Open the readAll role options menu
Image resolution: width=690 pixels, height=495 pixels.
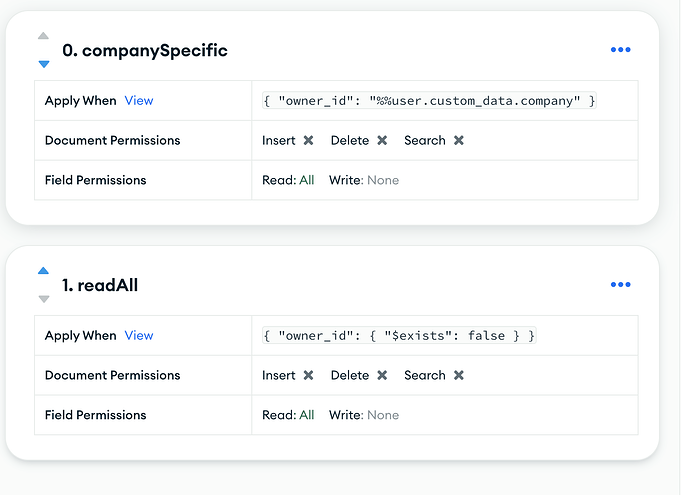tap(620, 285)
